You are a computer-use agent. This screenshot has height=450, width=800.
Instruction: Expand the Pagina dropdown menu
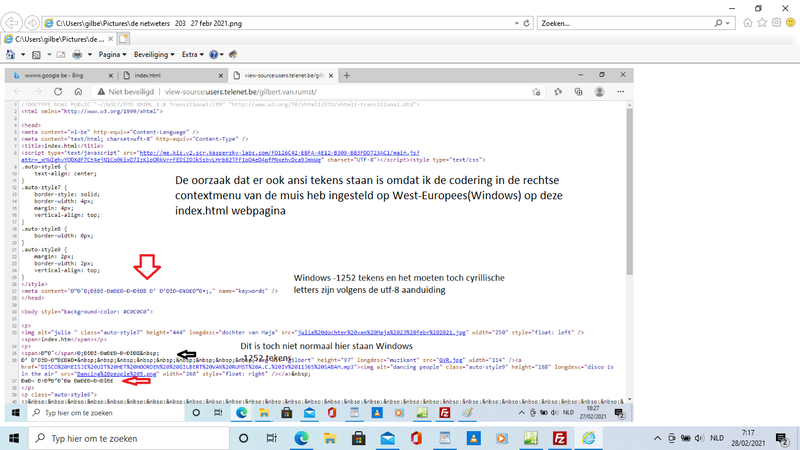click(114, 54)
